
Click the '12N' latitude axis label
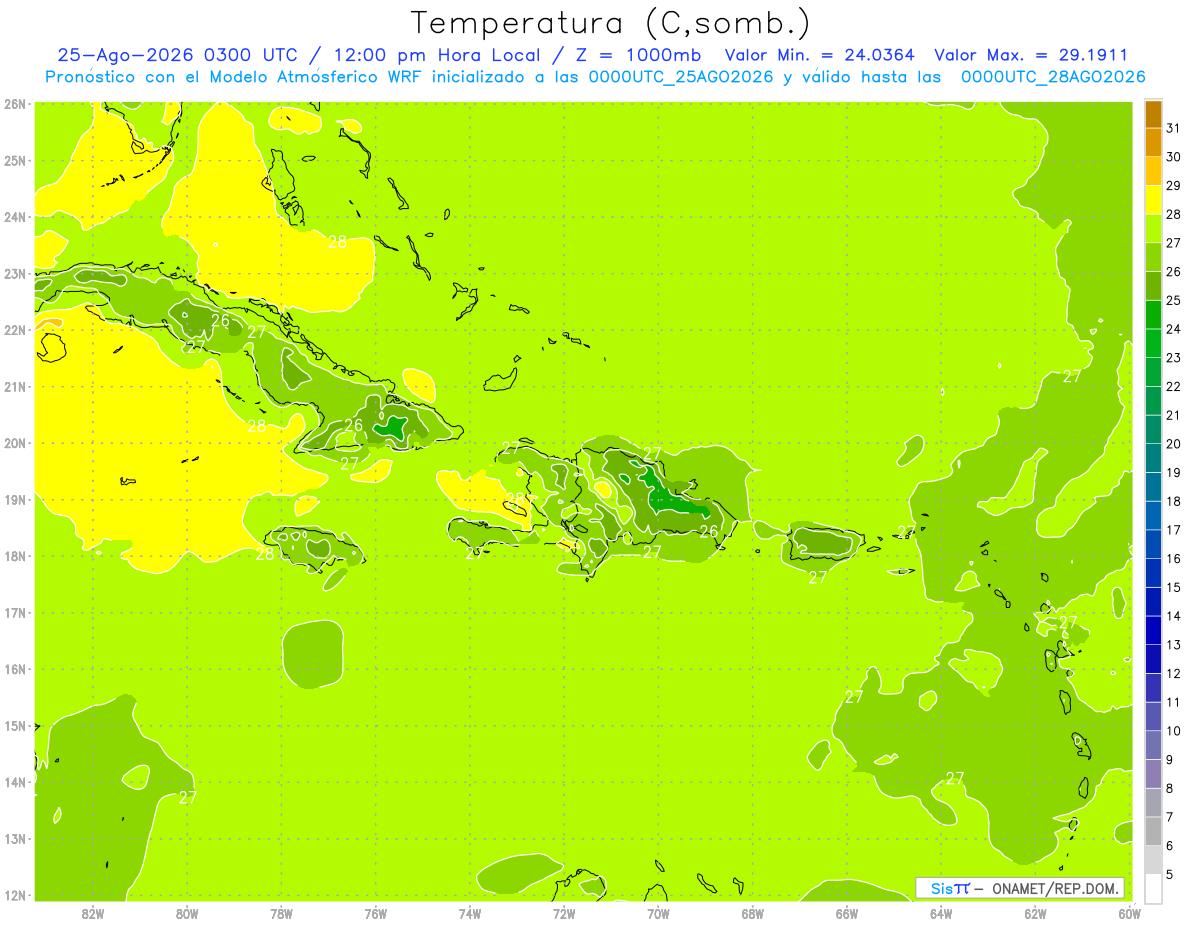tap(14, 895)
